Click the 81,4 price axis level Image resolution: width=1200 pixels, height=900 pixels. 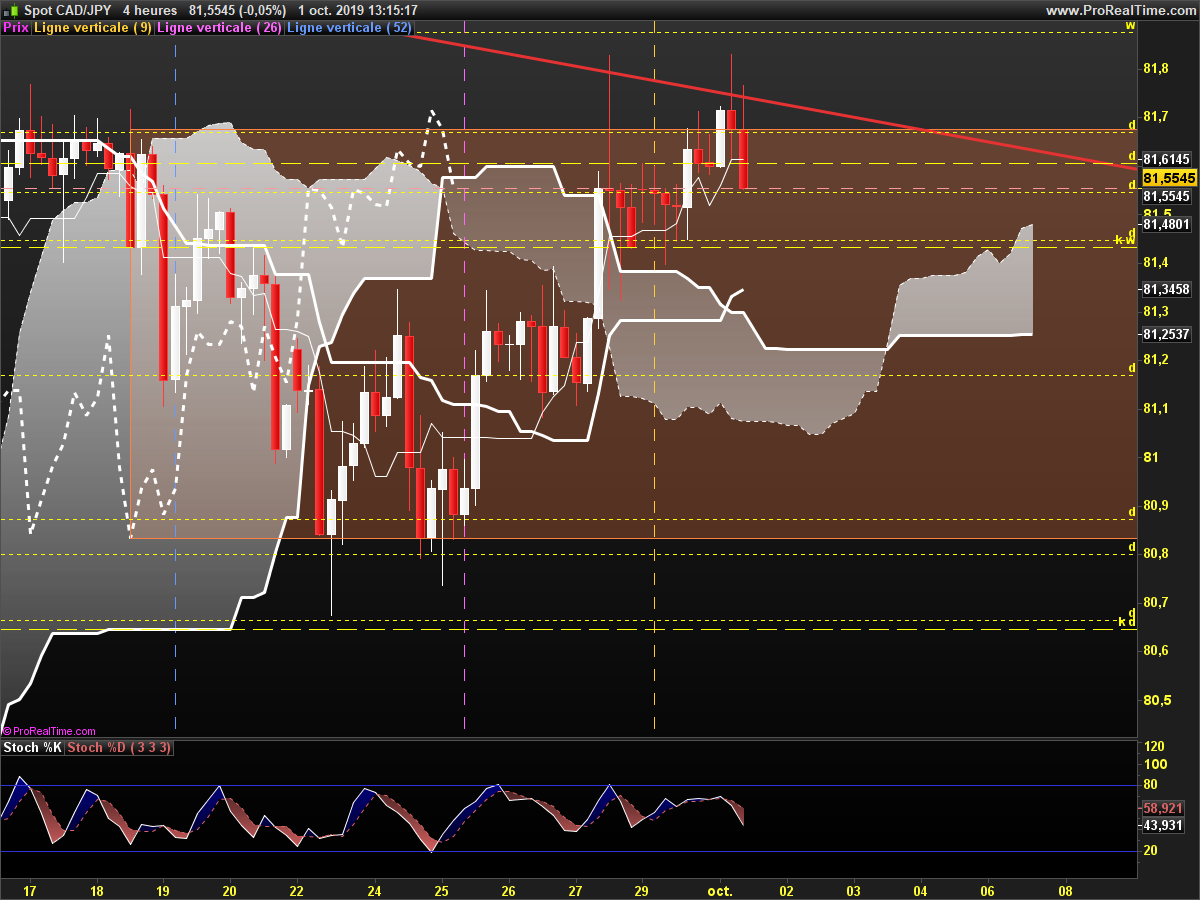(1156, 262)
